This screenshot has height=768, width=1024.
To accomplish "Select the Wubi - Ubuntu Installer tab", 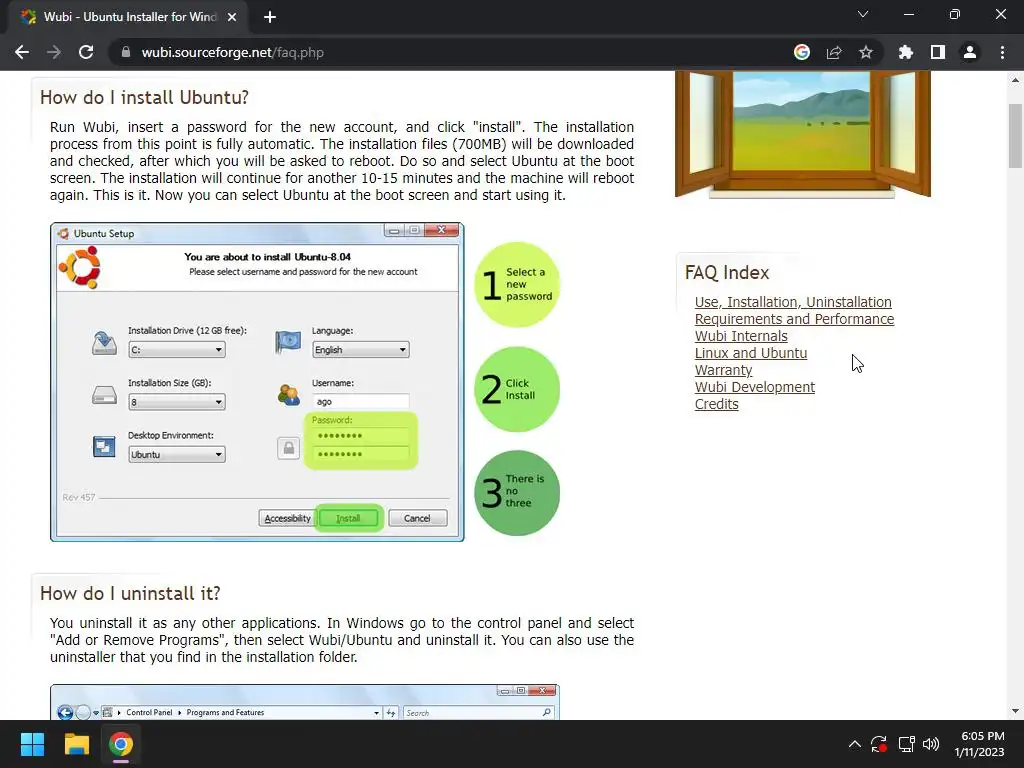I will point(128,17).
